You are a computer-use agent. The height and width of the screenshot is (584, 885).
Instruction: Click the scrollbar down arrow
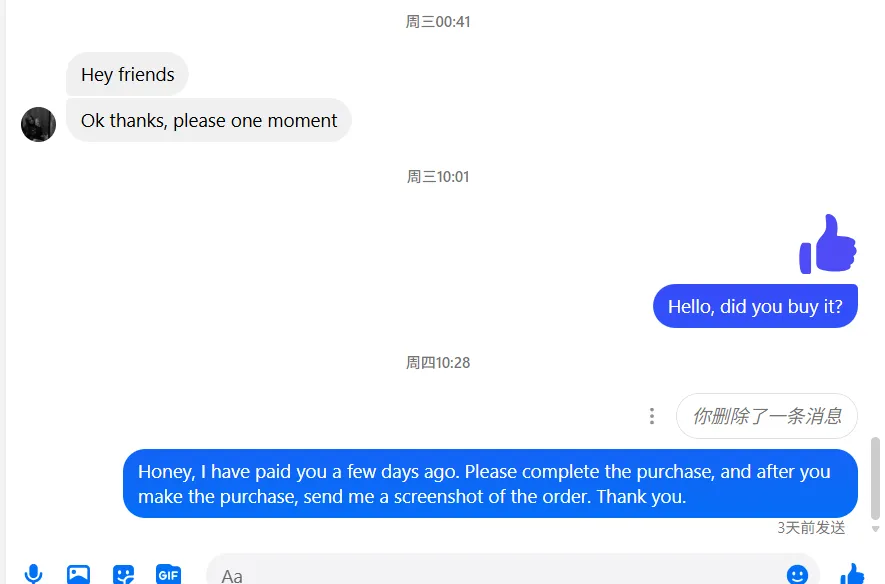[x=875, y=529]
